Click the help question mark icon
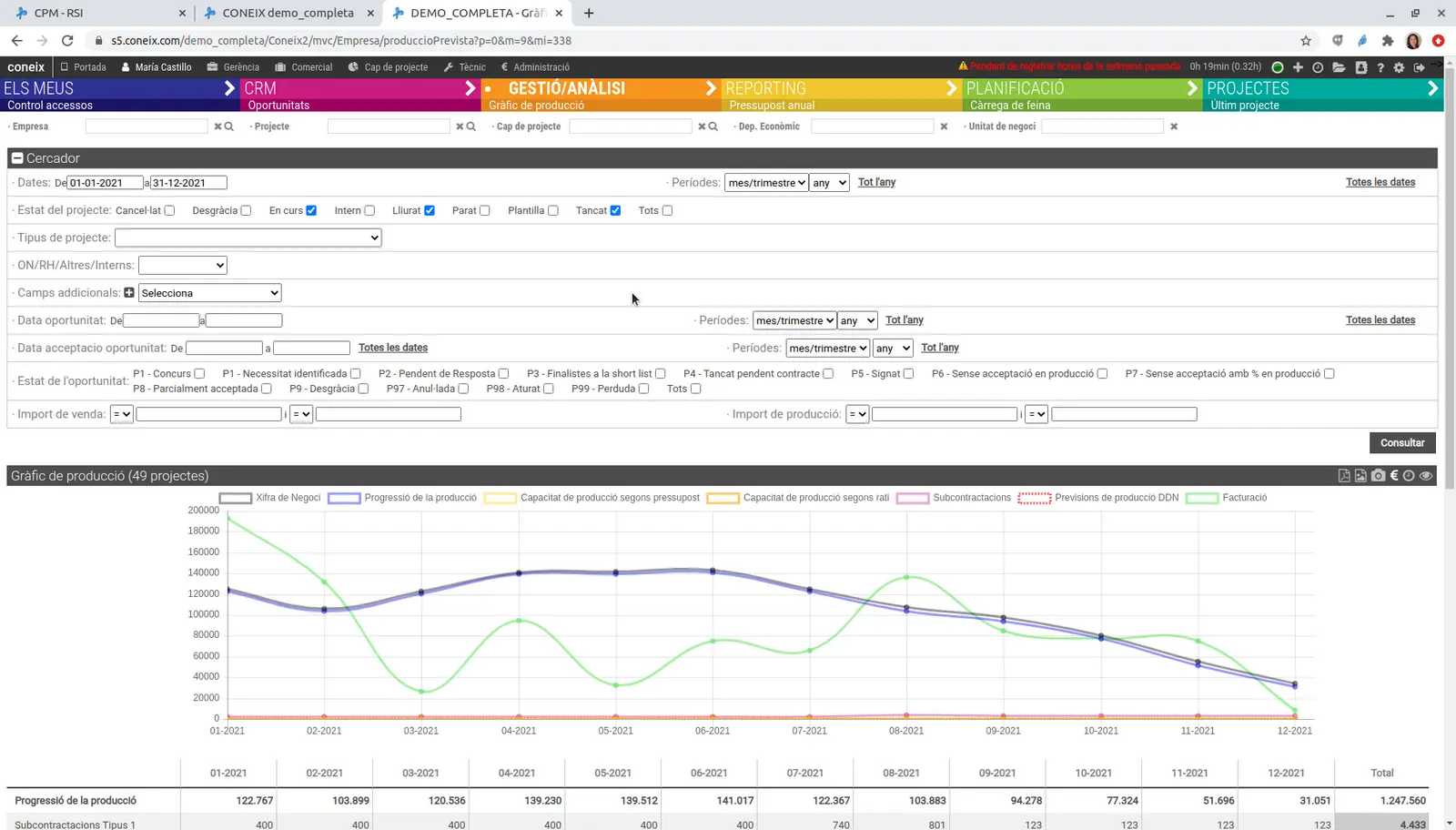1456x830 pixels. click(1380, 67)
